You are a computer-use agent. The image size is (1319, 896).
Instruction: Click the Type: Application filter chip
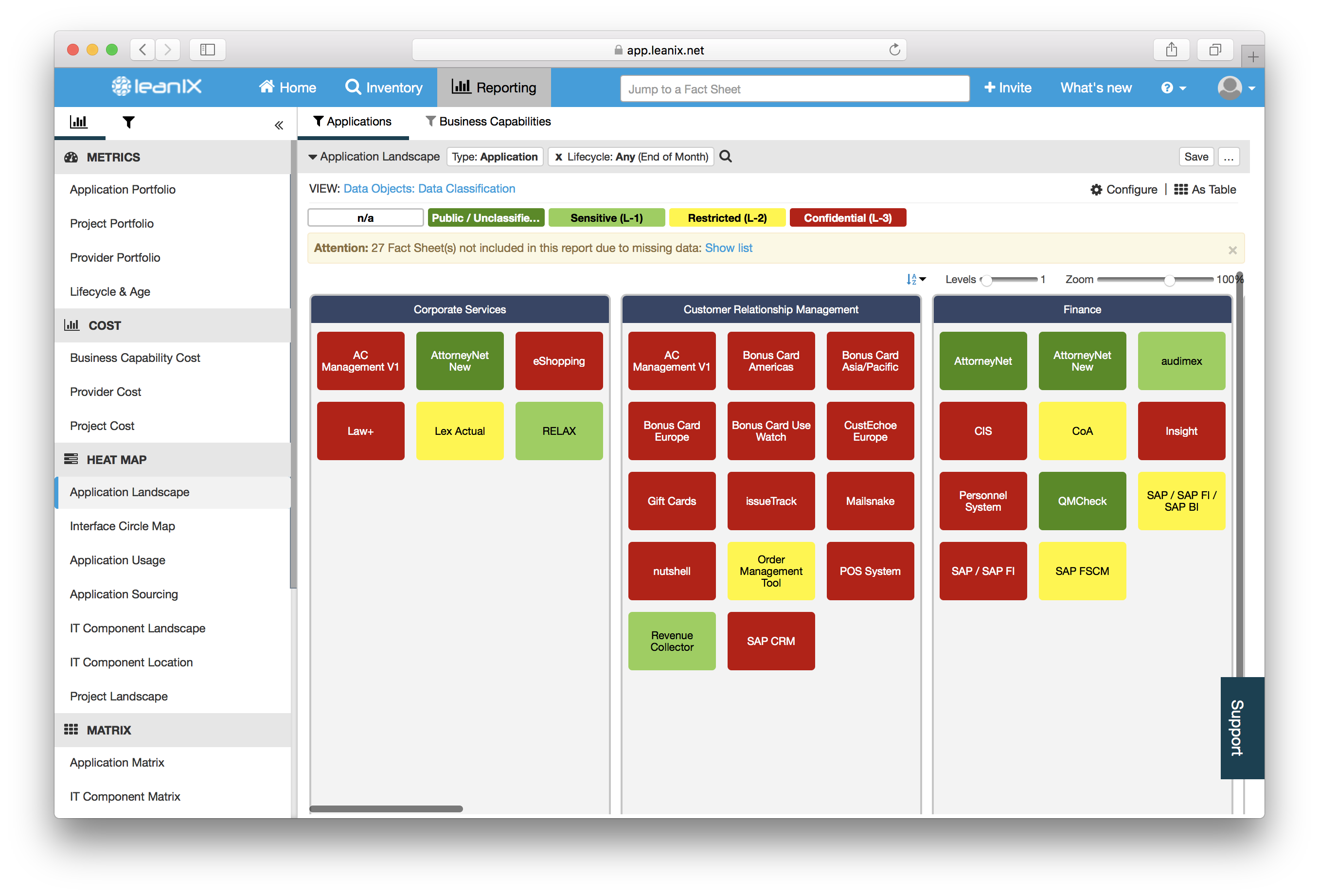pos(494,157)
